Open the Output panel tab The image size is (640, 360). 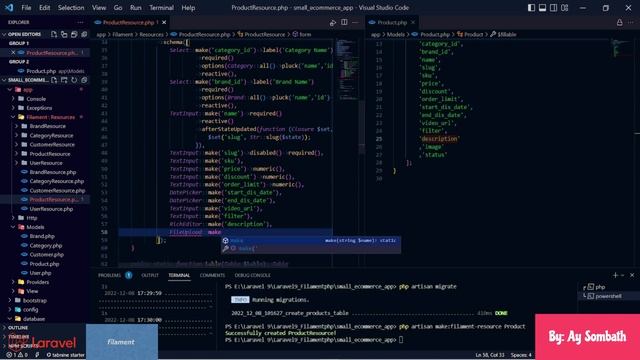(150, 276)
